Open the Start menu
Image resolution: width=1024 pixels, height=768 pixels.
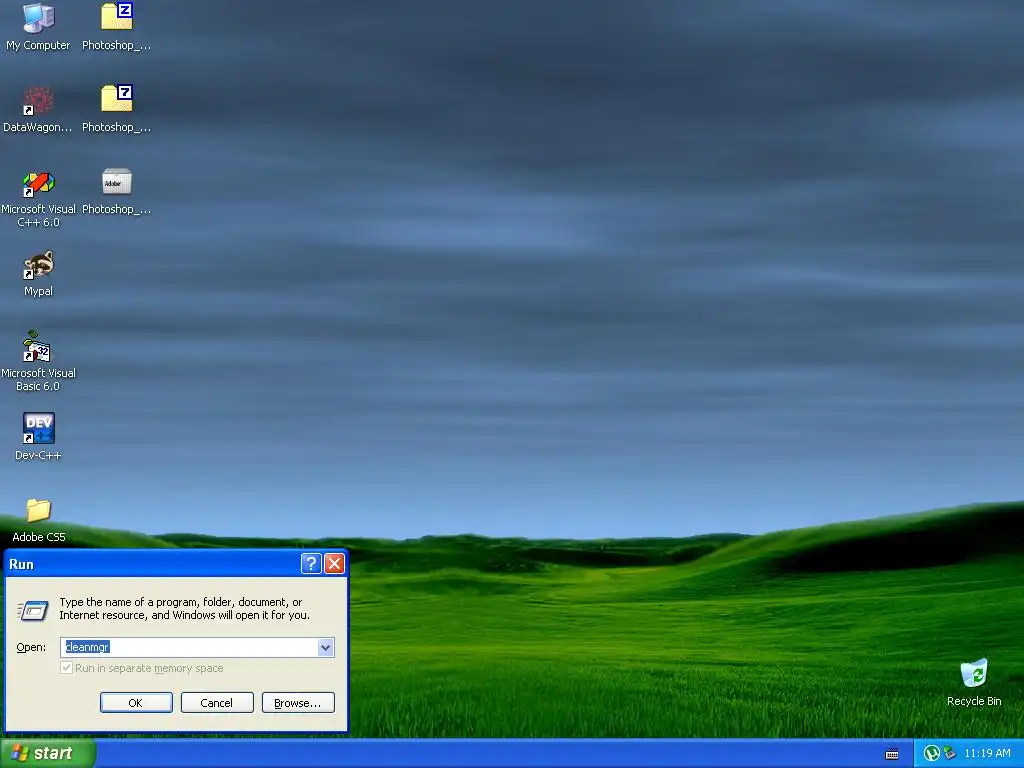coord(47,753)
